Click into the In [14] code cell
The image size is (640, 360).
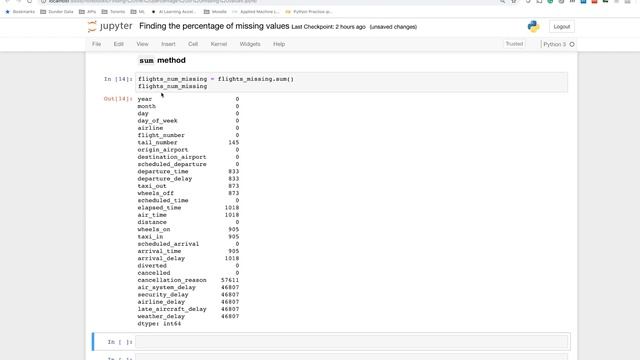coord(351,82)
